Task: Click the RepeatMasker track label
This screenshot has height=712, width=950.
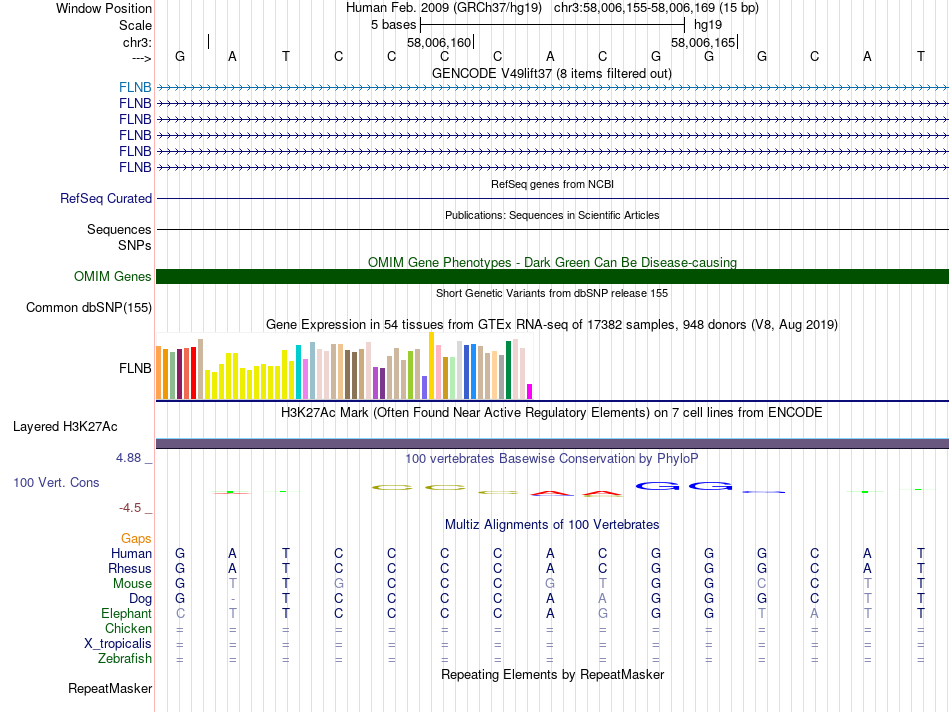Action: (x=110, y=688)
